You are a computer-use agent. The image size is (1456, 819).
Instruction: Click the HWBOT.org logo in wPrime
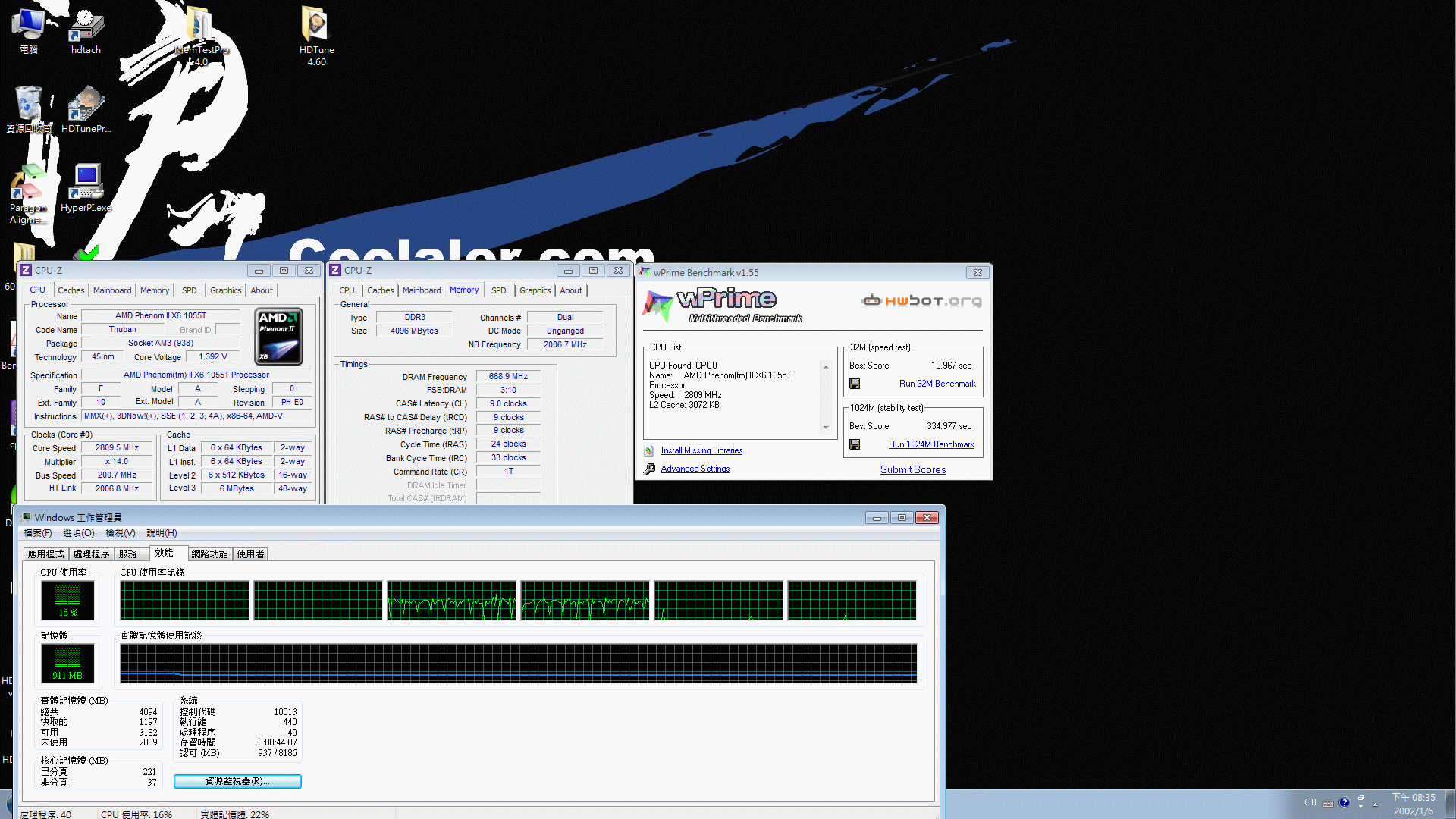pos(921,301)
